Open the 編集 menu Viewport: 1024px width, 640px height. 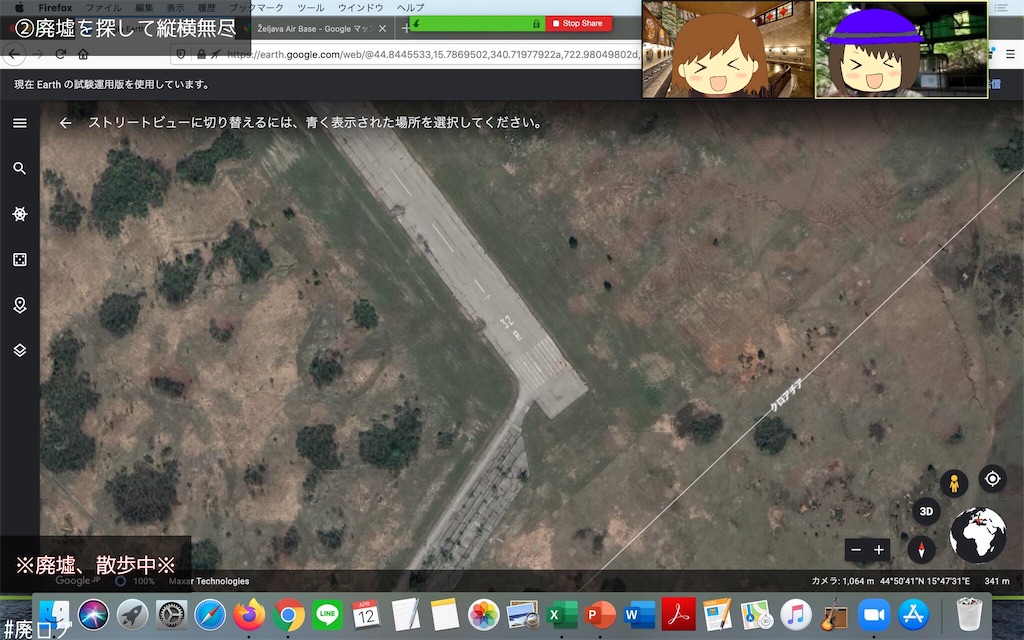click(144, 8)
